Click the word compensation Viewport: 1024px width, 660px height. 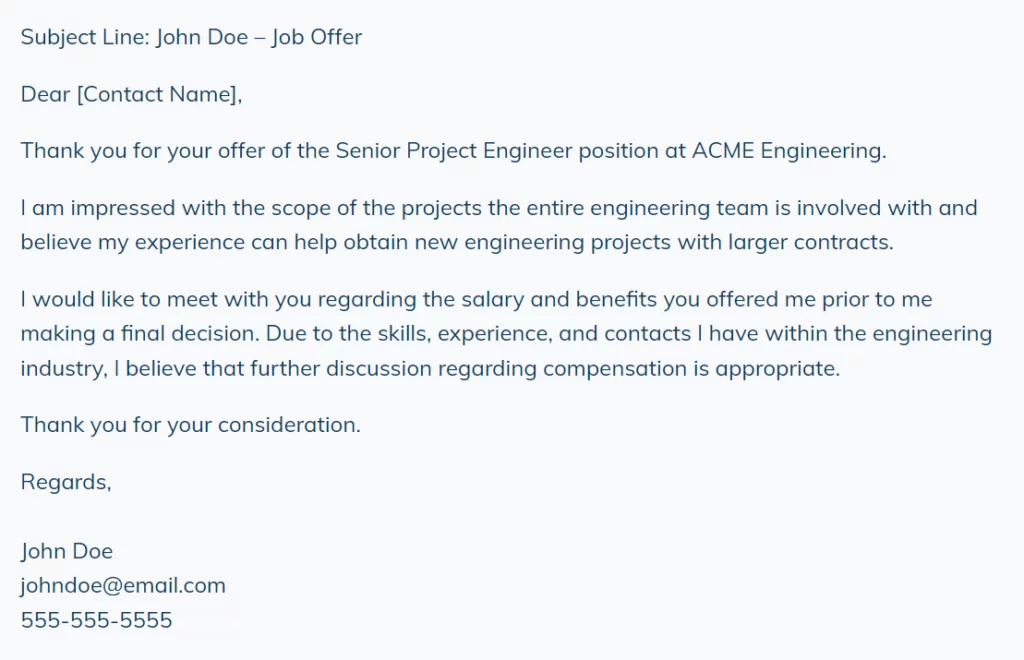(x=615, y=369)
